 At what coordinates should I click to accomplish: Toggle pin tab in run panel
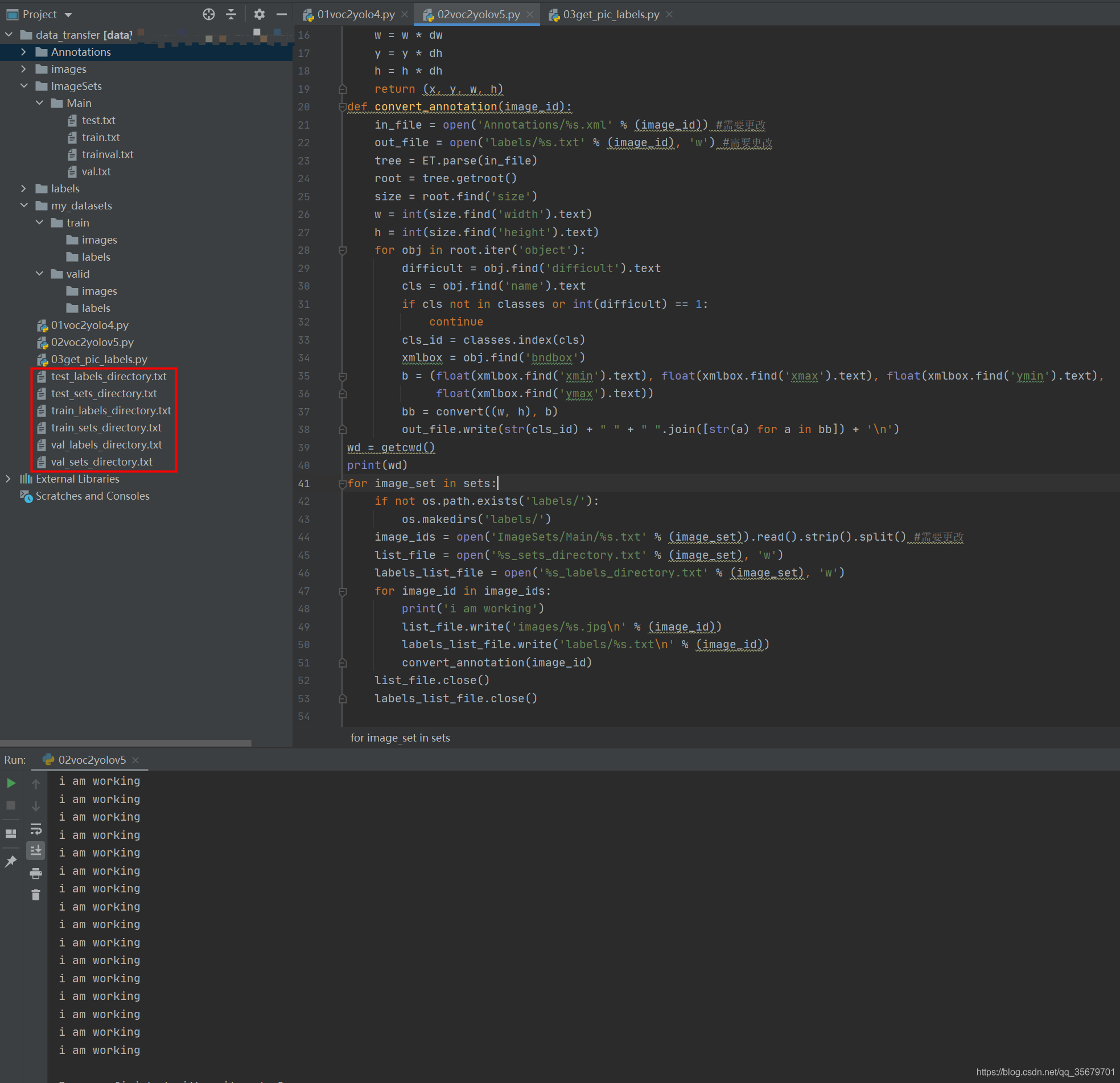coord(11,861)
